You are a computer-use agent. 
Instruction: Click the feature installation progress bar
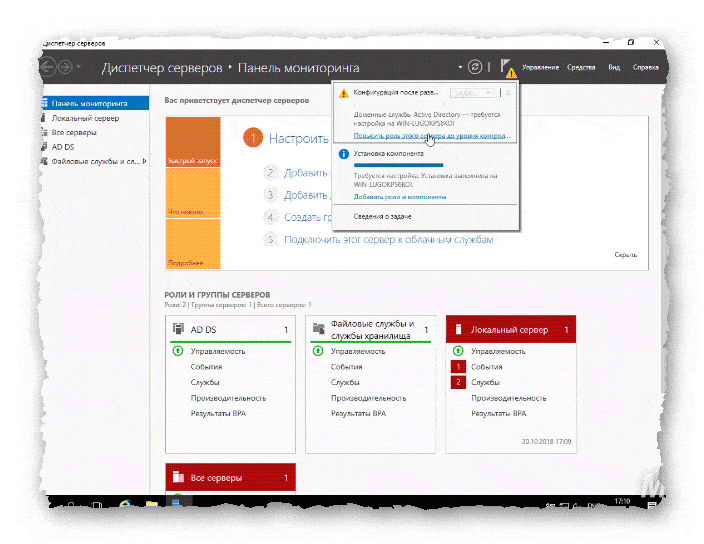pos(398,165)
